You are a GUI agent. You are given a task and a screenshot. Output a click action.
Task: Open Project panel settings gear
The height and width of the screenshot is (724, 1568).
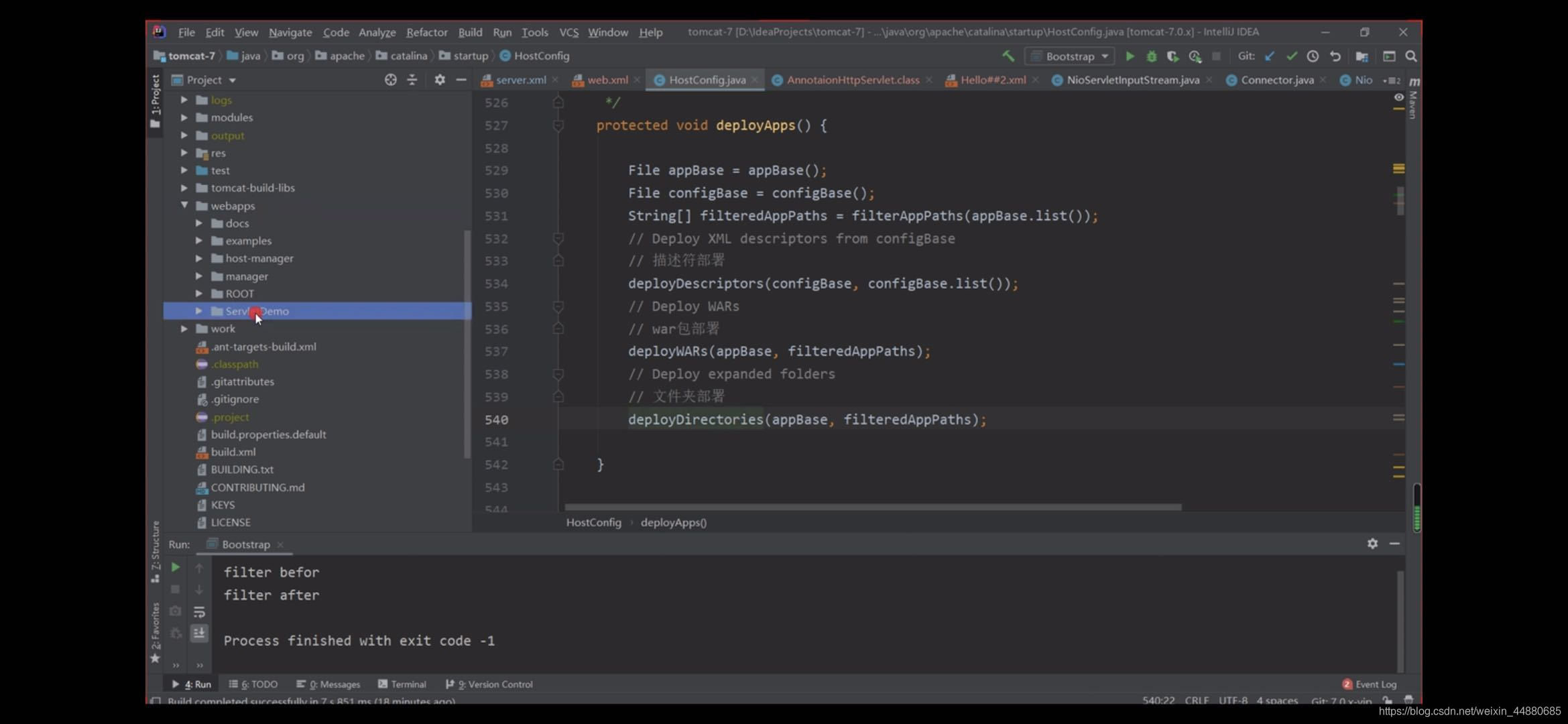coord(439,80)
